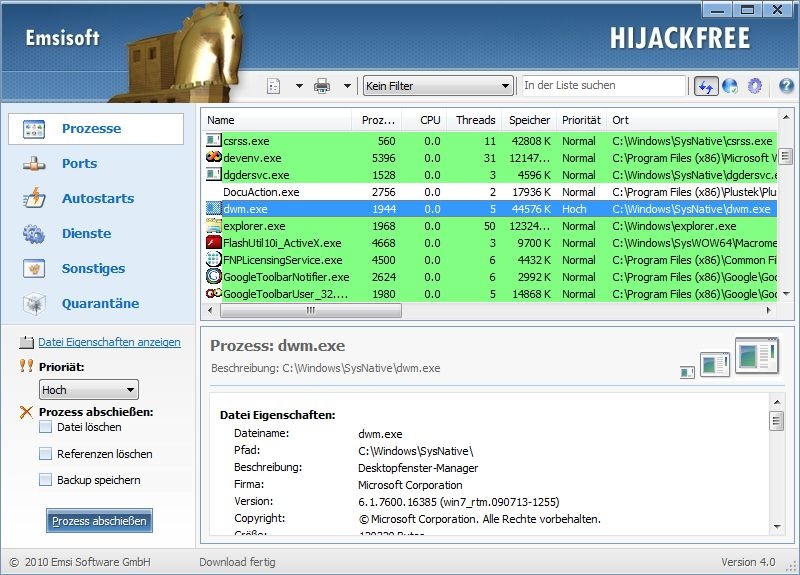Click the printer icon in toolbar
Image resolution: width=800 pixels, height=575 pixels.
(x=322, y=86)
